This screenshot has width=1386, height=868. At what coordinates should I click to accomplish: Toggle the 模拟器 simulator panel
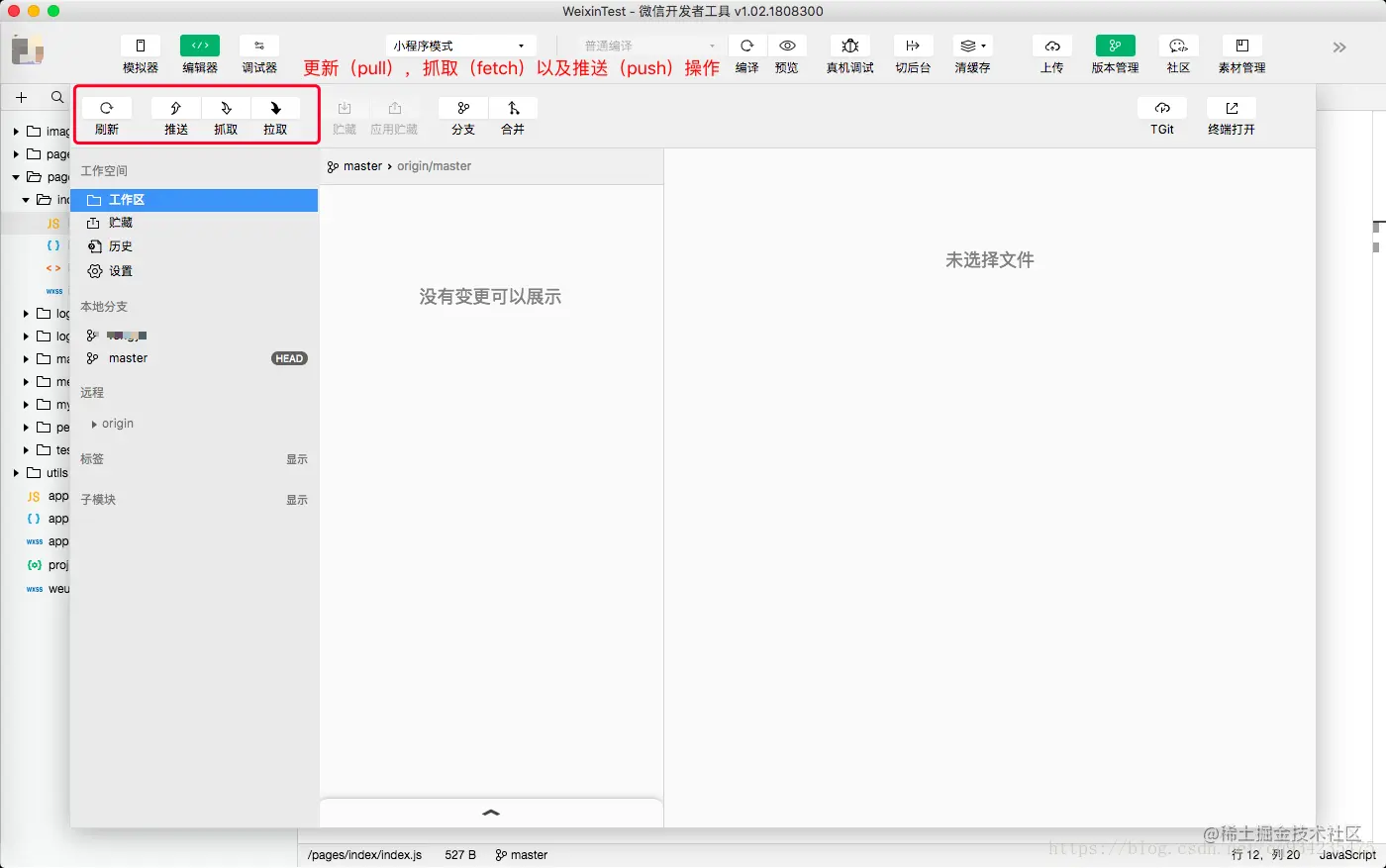(x=141, y=47)
